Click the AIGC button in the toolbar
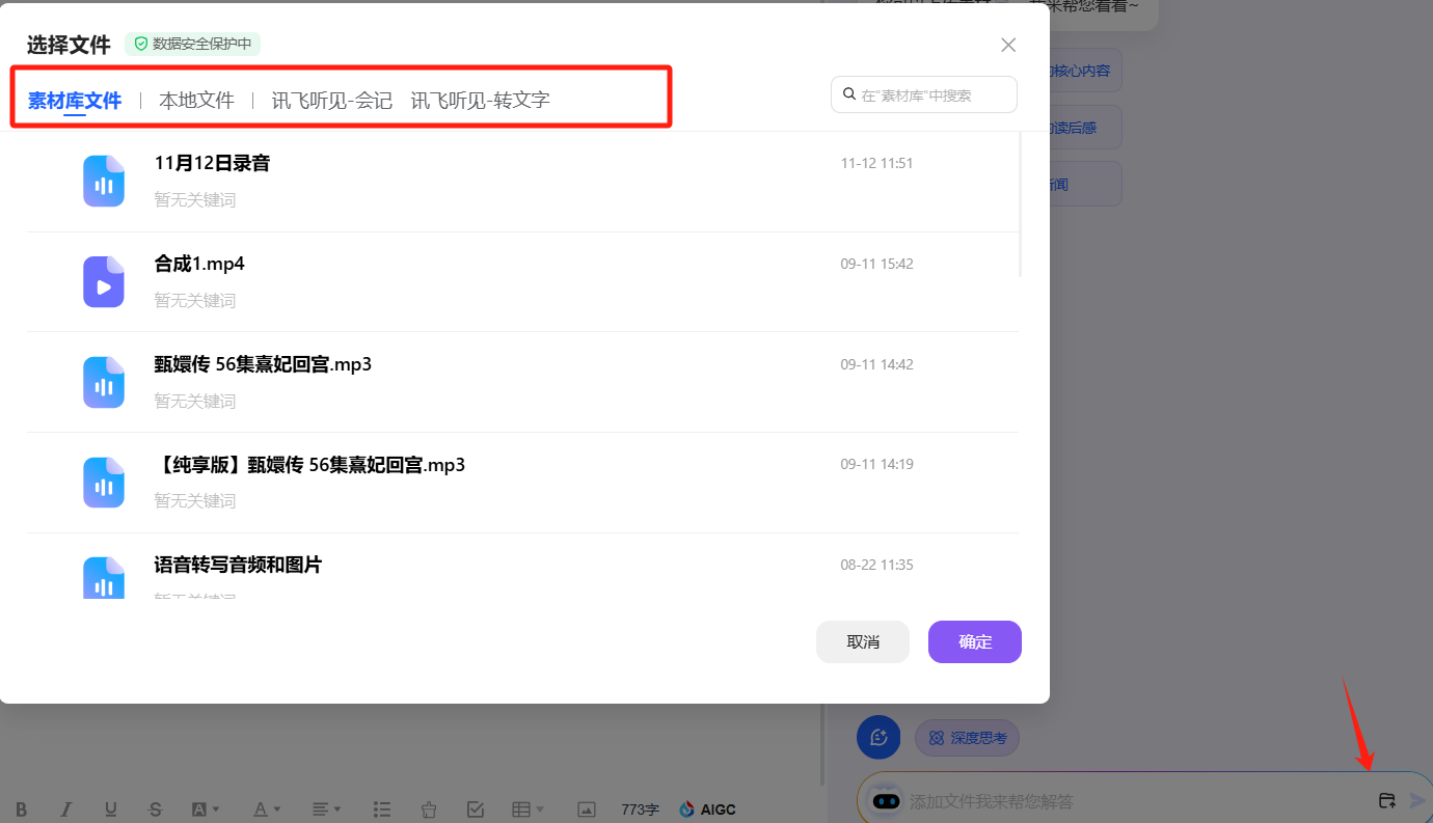The height and width of the screenshot is (823, 1433). click(x=707, y=809)
